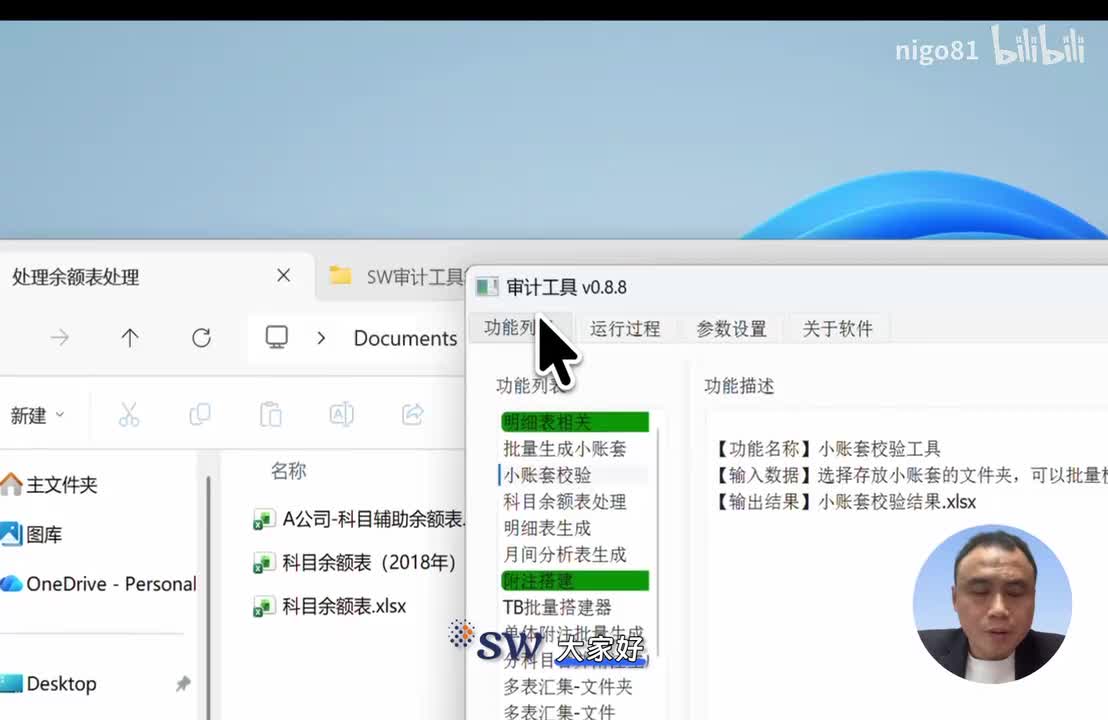Refresh the File Explorer folder view
This screenshot has height=720, width=1108.
click(201, 338)
